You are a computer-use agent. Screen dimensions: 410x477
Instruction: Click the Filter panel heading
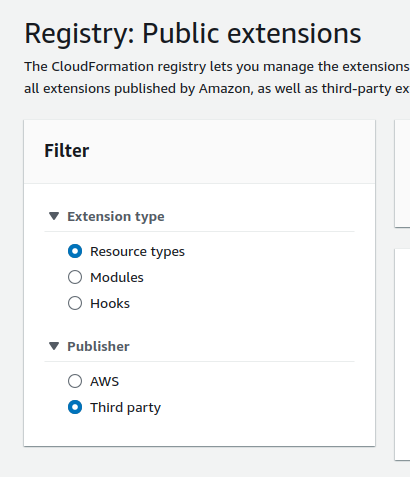click(x=67, y=151)
